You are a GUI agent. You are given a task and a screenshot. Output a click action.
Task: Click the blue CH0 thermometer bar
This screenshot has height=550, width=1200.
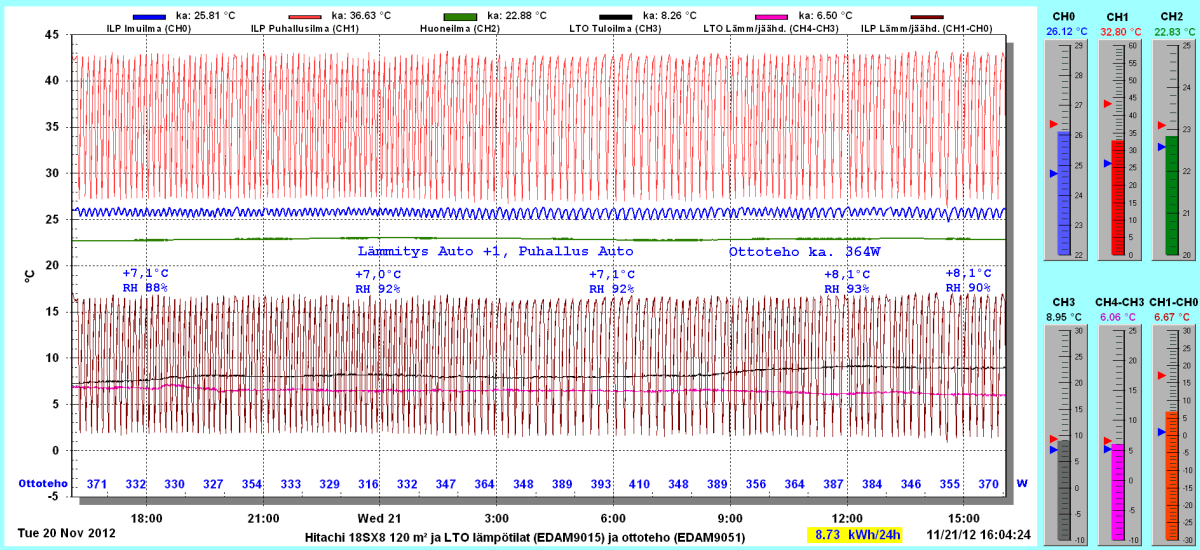(1064, 193)
